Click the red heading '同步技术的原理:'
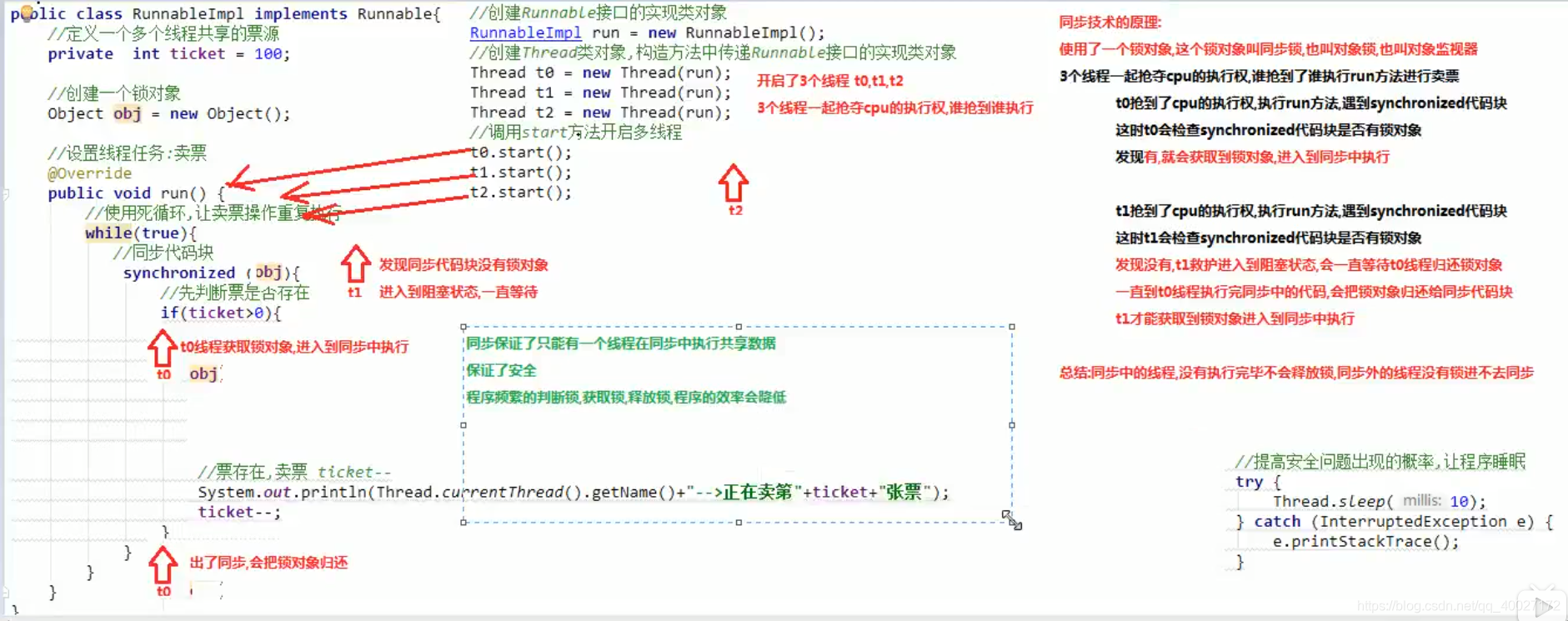Viewport: 1568px width, 621px height. coord(1110,23)
